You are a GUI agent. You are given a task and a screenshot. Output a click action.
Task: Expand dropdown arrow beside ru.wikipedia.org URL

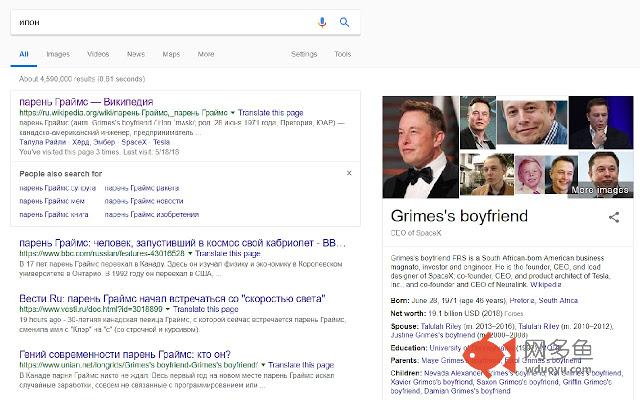[x=233, y=113]
